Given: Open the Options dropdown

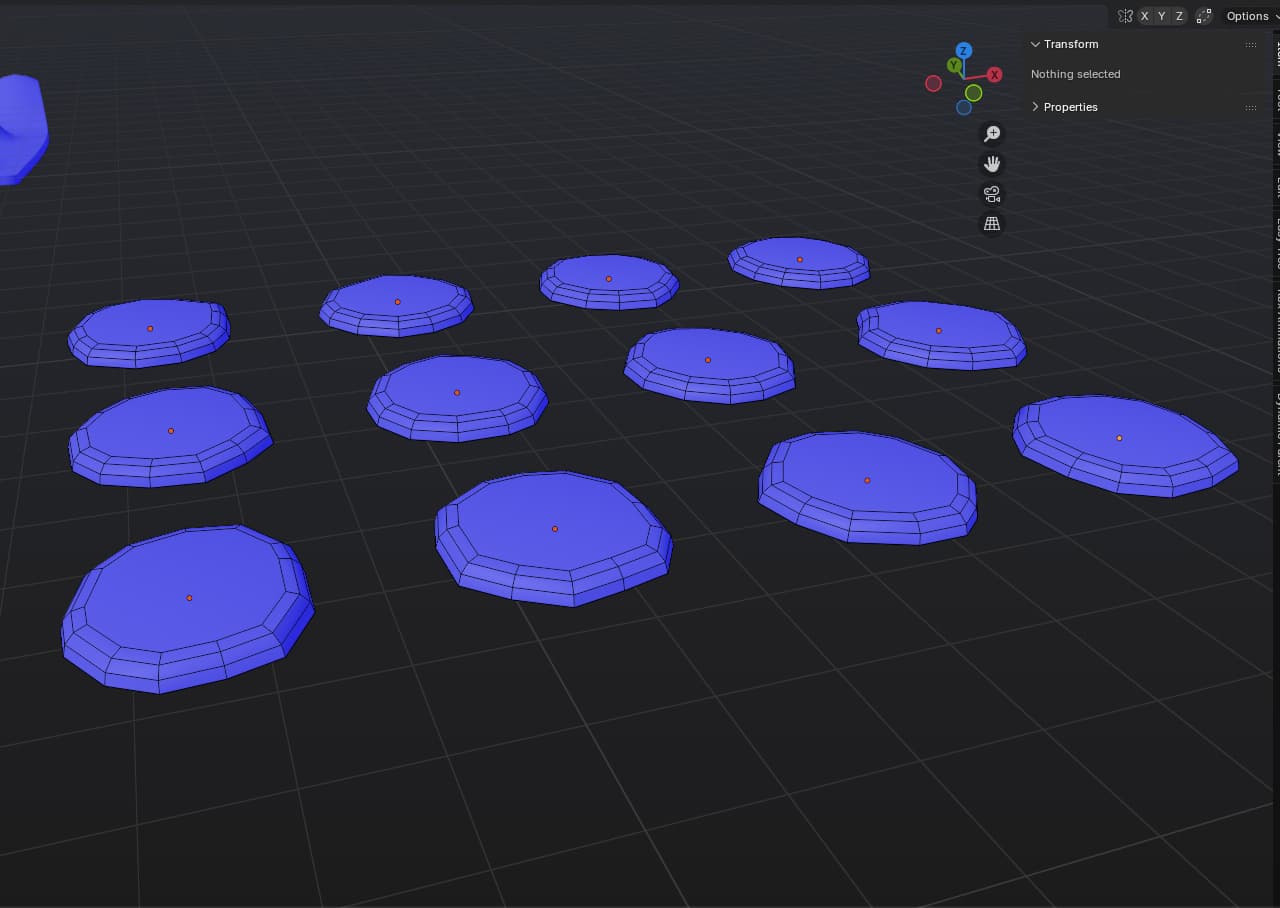Looking at the screenshot, I should [1250, 16].
